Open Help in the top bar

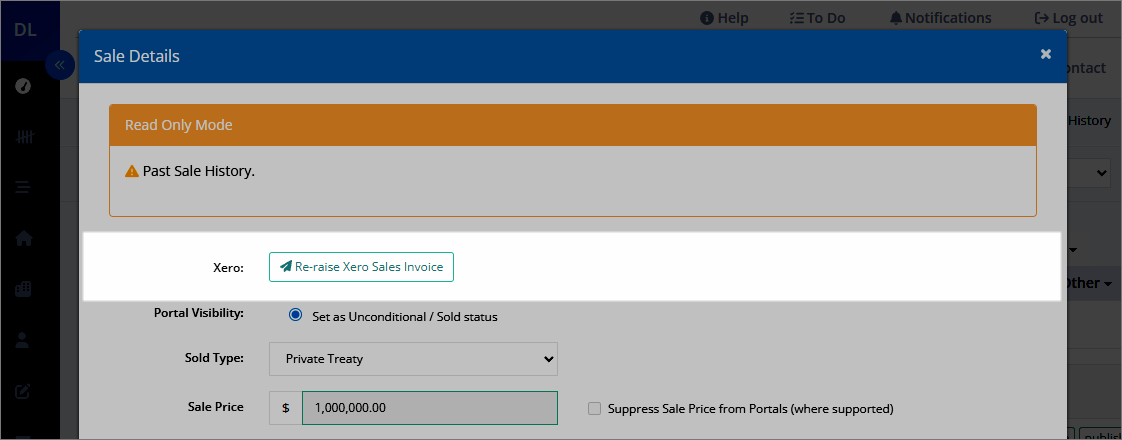pos(724,18)
